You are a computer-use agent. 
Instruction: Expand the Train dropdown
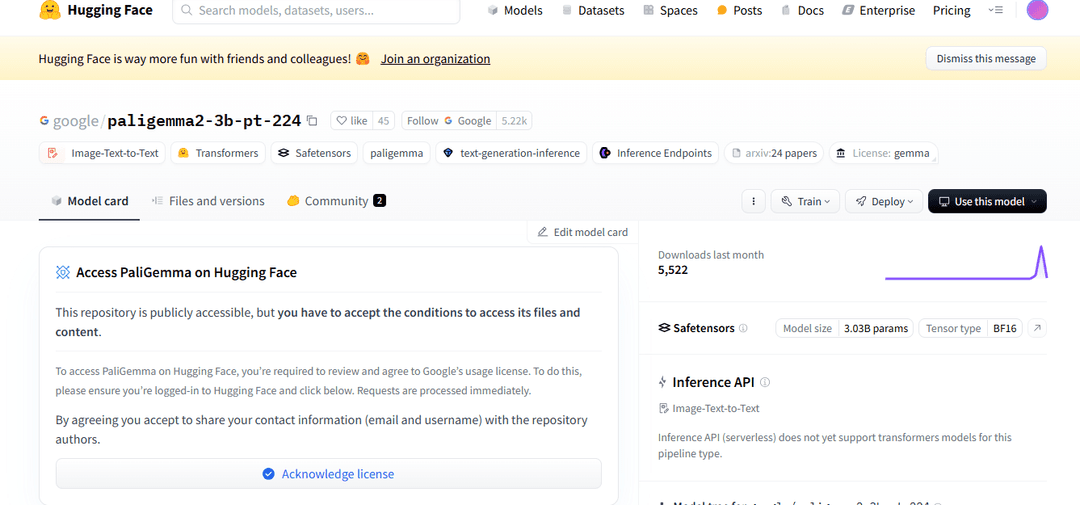pos(805,201)
